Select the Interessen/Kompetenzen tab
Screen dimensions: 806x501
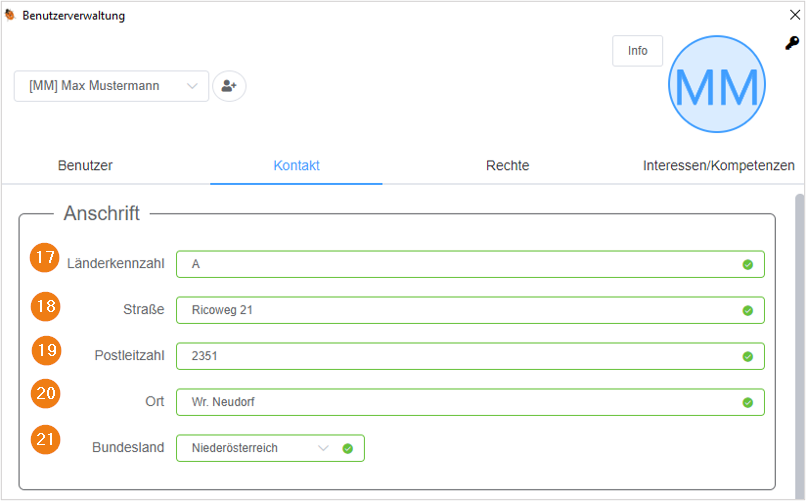pyautogui.click(x=719, y=165)
